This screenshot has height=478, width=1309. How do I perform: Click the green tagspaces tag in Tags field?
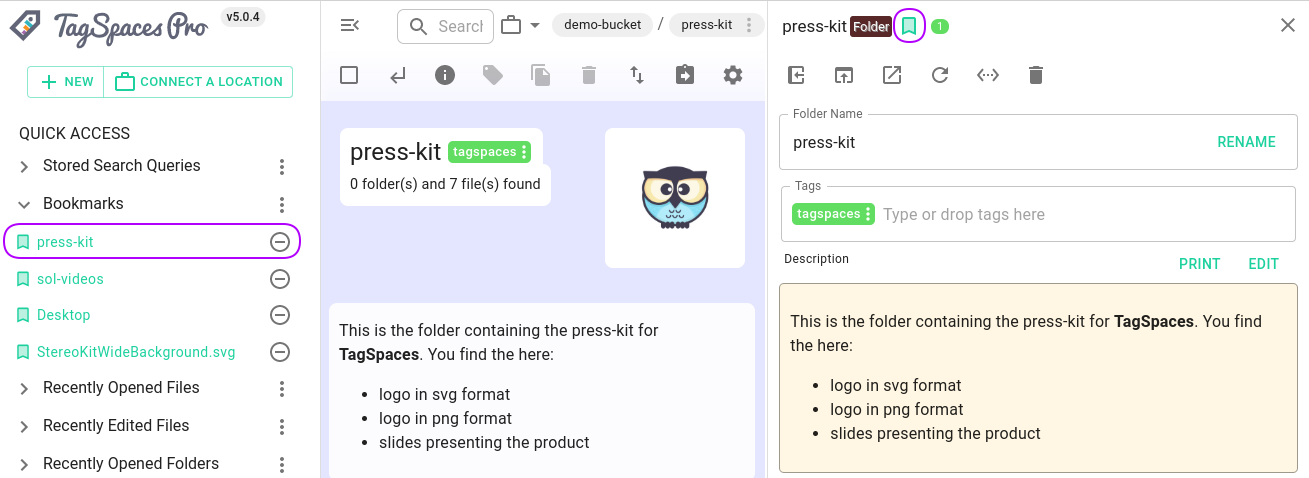[x=828, y=214]
